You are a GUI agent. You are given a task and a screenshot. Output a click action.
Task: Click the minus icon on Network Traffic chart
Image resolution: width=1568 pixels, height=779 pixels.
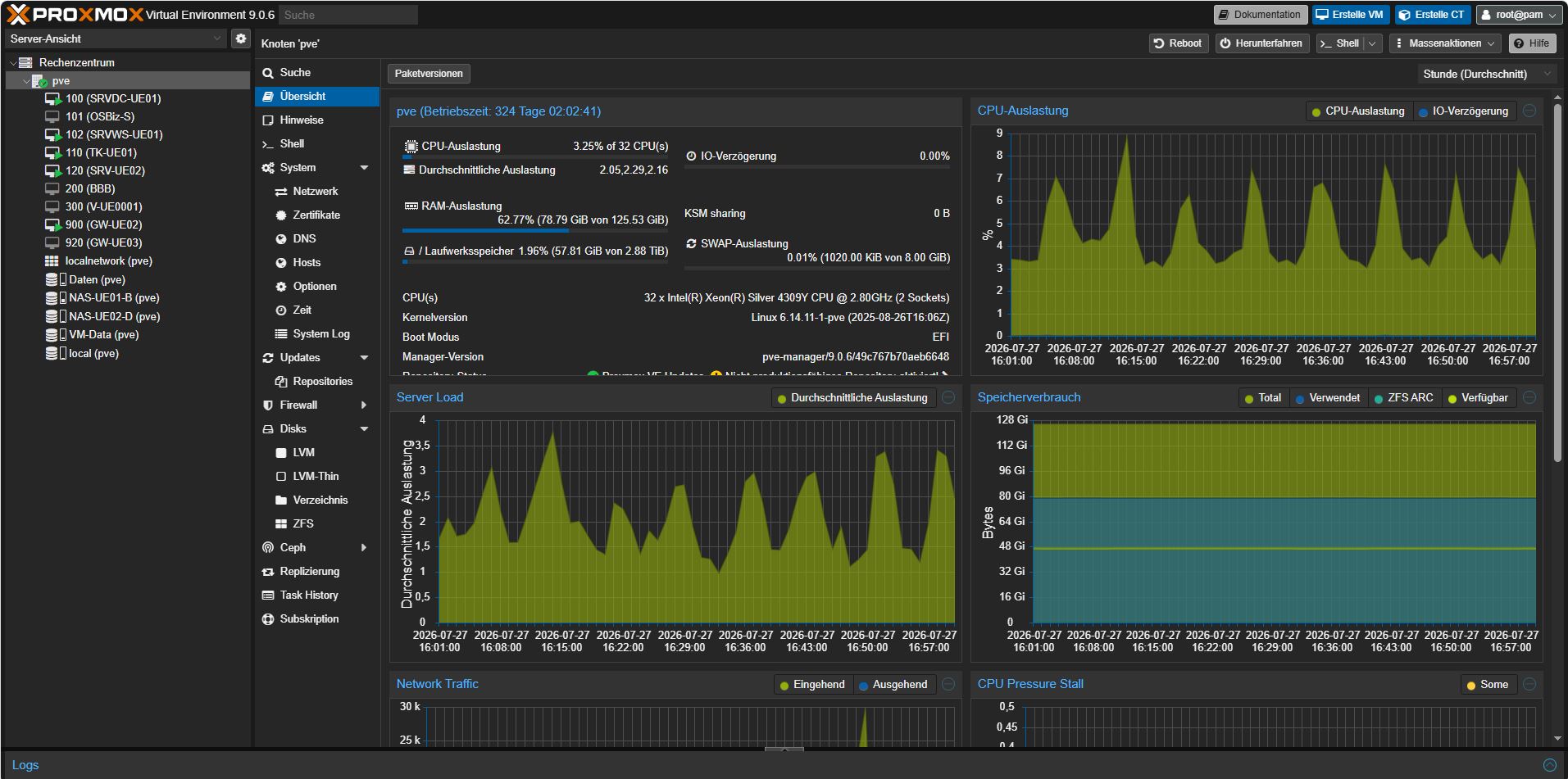point(948,684)
